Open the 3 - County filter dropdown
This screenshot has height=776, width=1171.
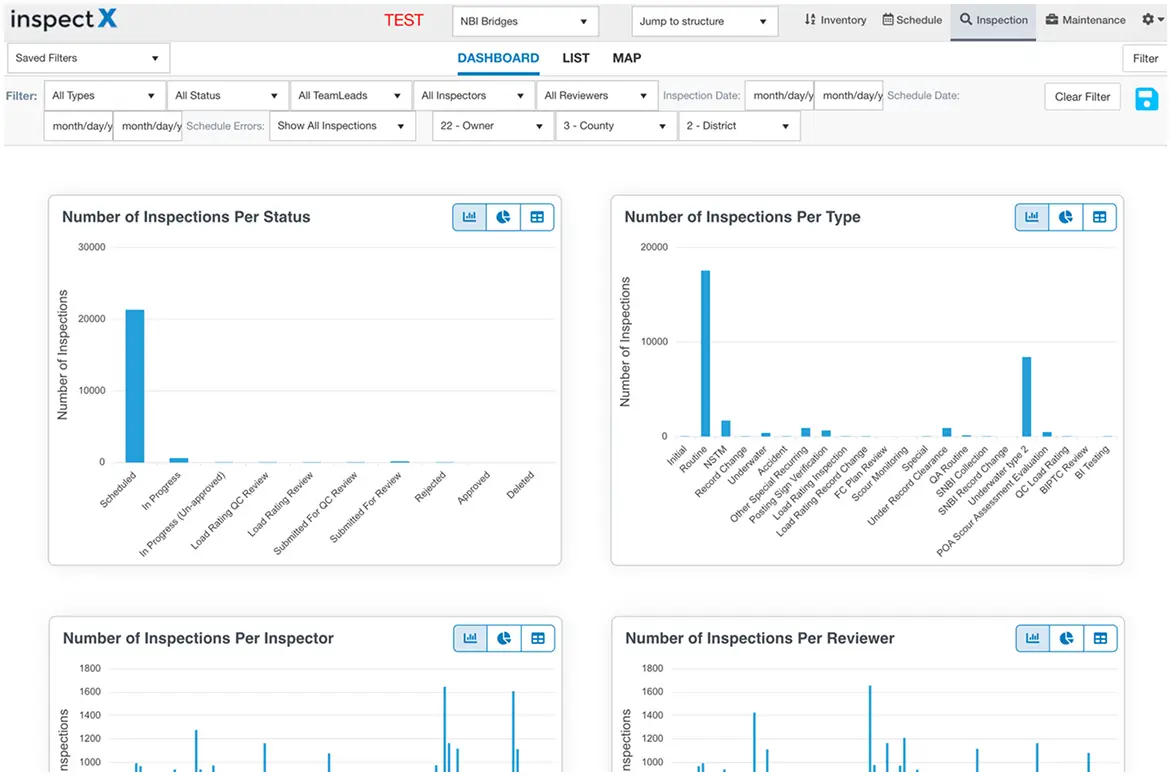pos(615,126)
